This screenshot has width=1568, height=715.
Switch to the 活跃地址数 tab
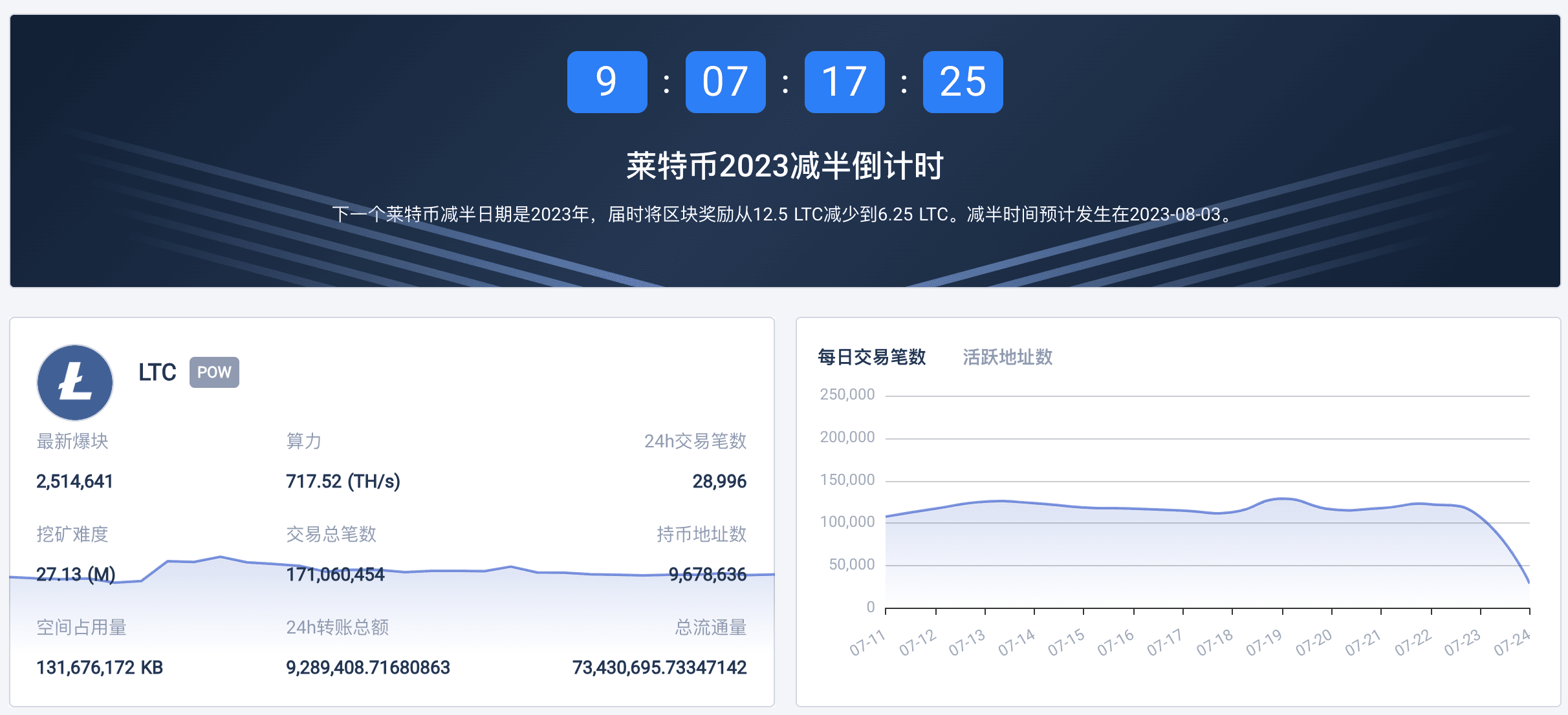(x=1007, y=357)
